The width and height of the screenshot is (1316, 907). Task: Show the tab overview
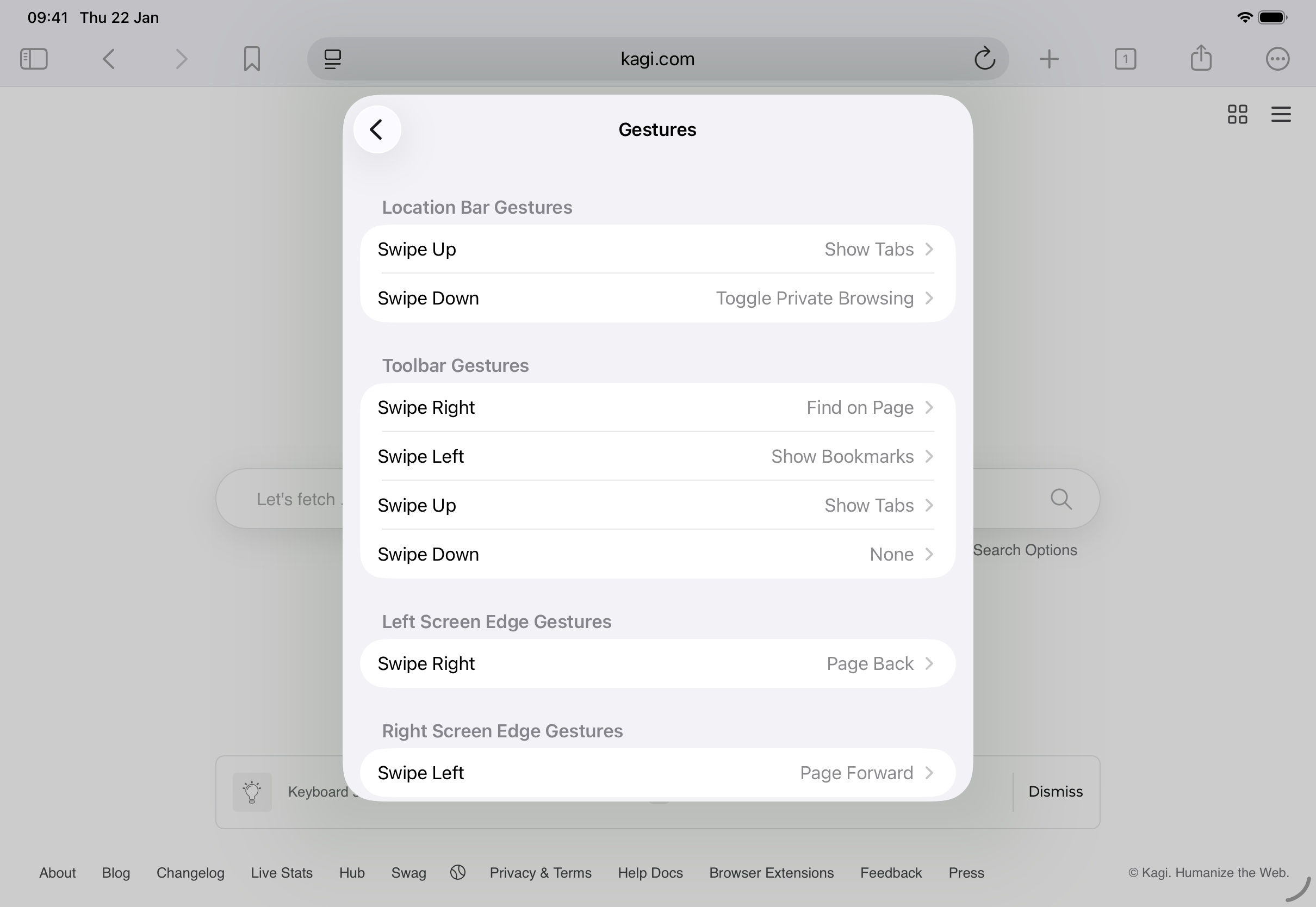pyautogui.click(x=1125, y=59)
